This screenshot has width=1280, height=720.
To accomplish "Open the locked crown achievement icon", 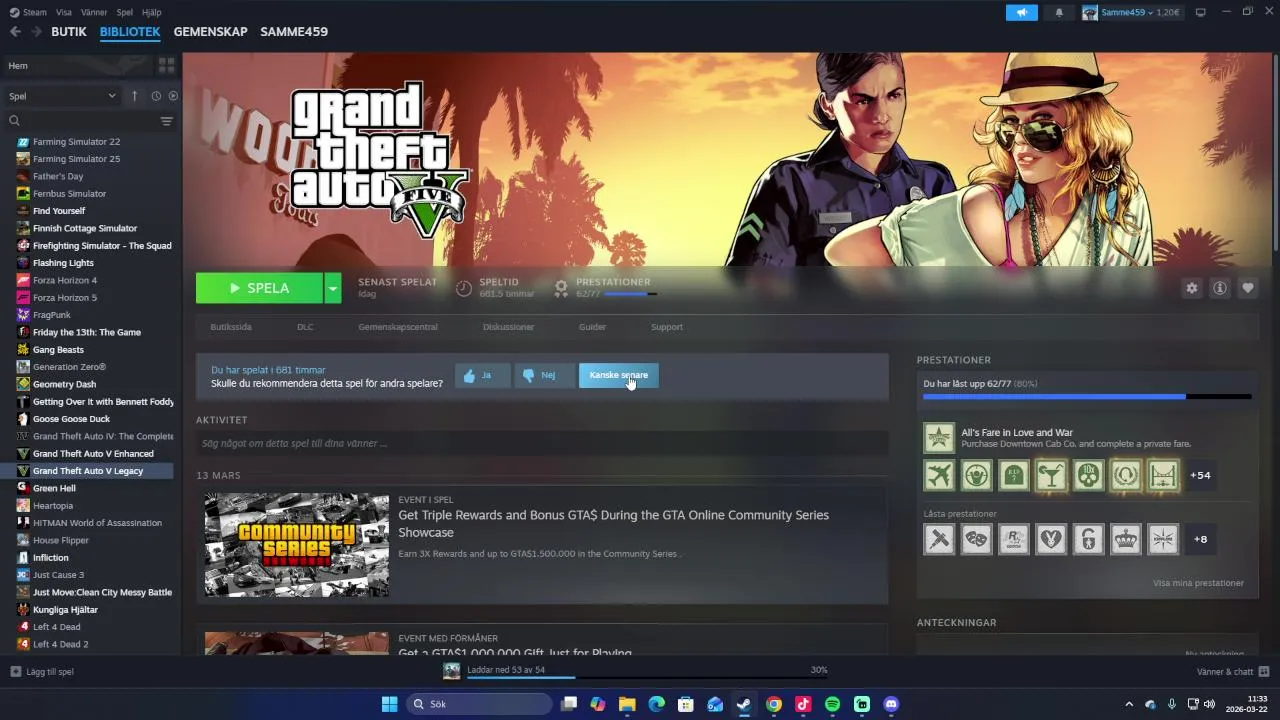I will 1126,539.
